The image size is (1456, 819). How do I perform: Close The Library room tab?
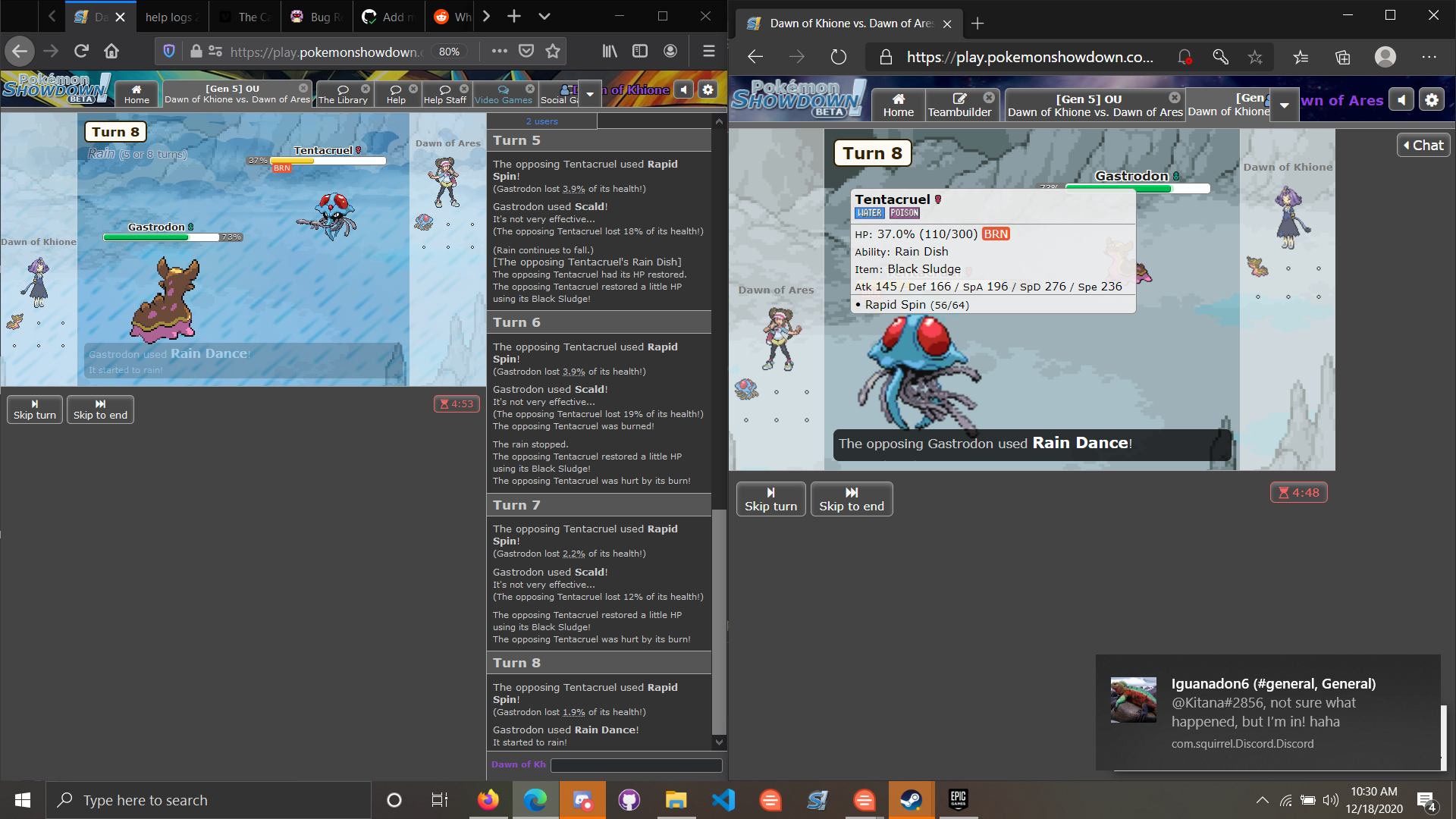pyautogui.click(x=366, y=89)
